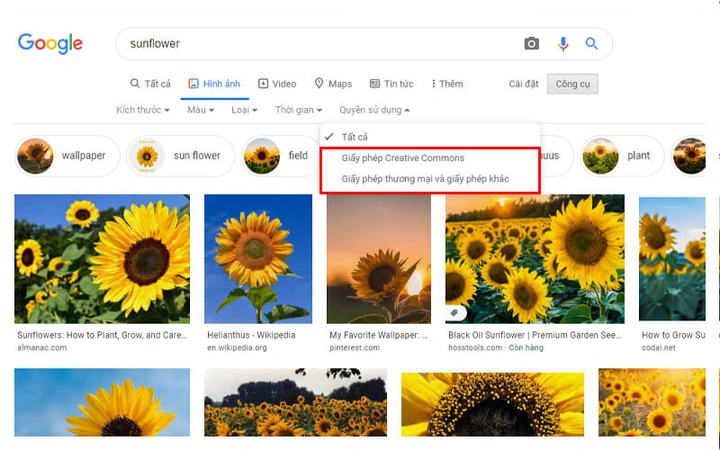The image size is (720, 450).
Task: Open the close-up sunflower center thumbnail
Action: [x=493, y=404]
